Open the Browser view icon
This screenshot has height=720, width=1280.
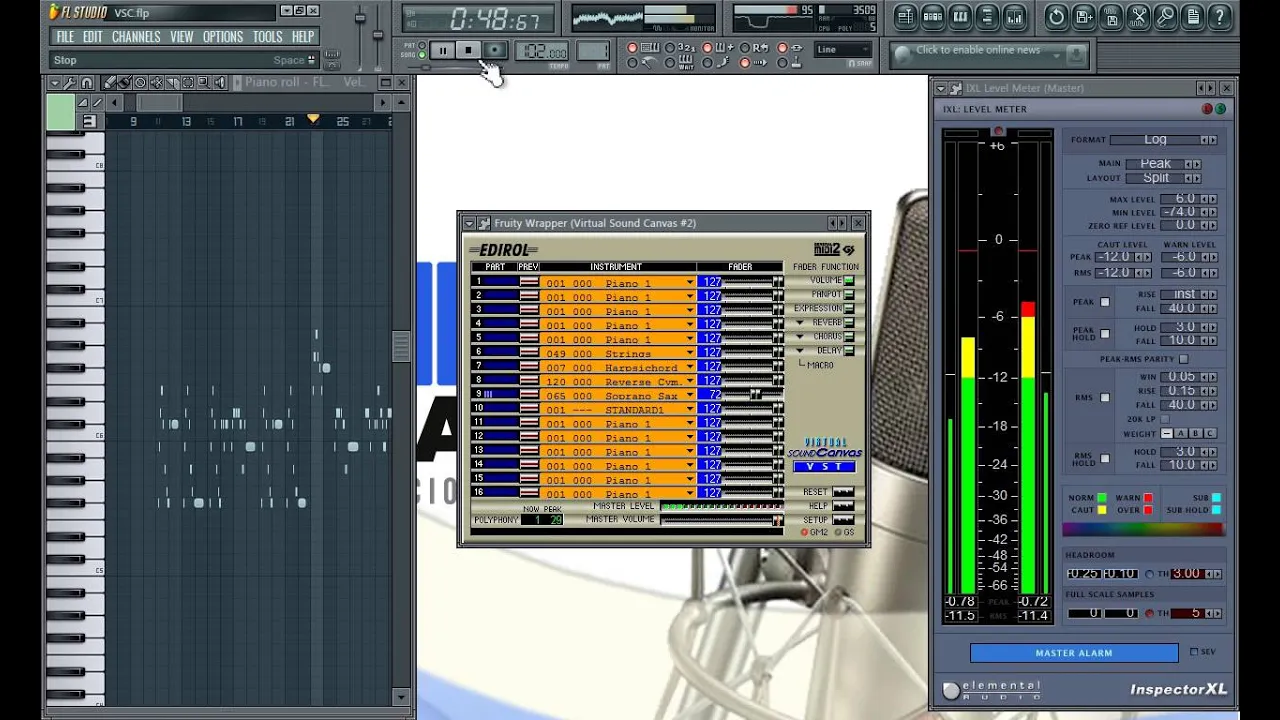point(987,16)
